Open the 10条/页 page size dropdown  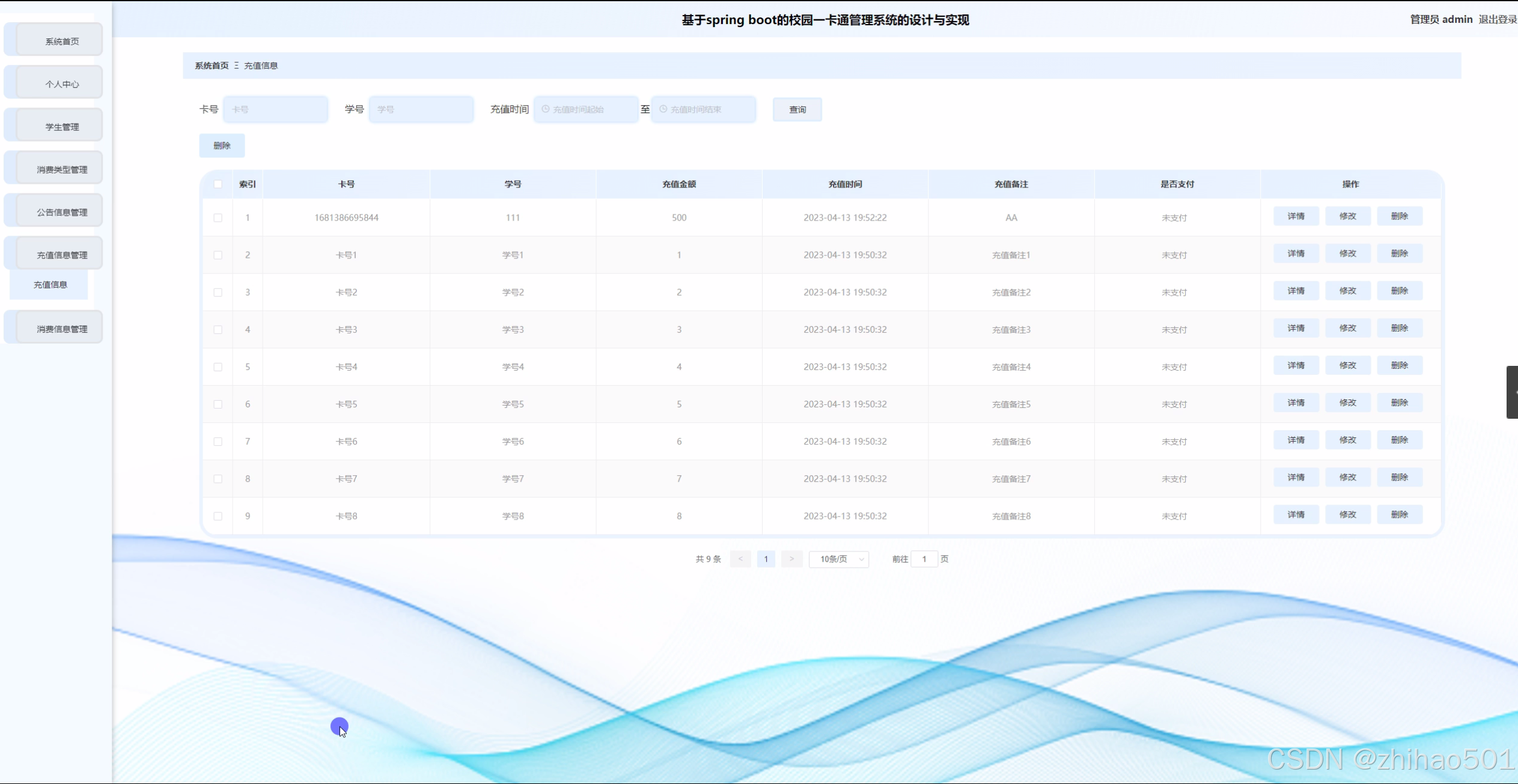pos(839,559)
